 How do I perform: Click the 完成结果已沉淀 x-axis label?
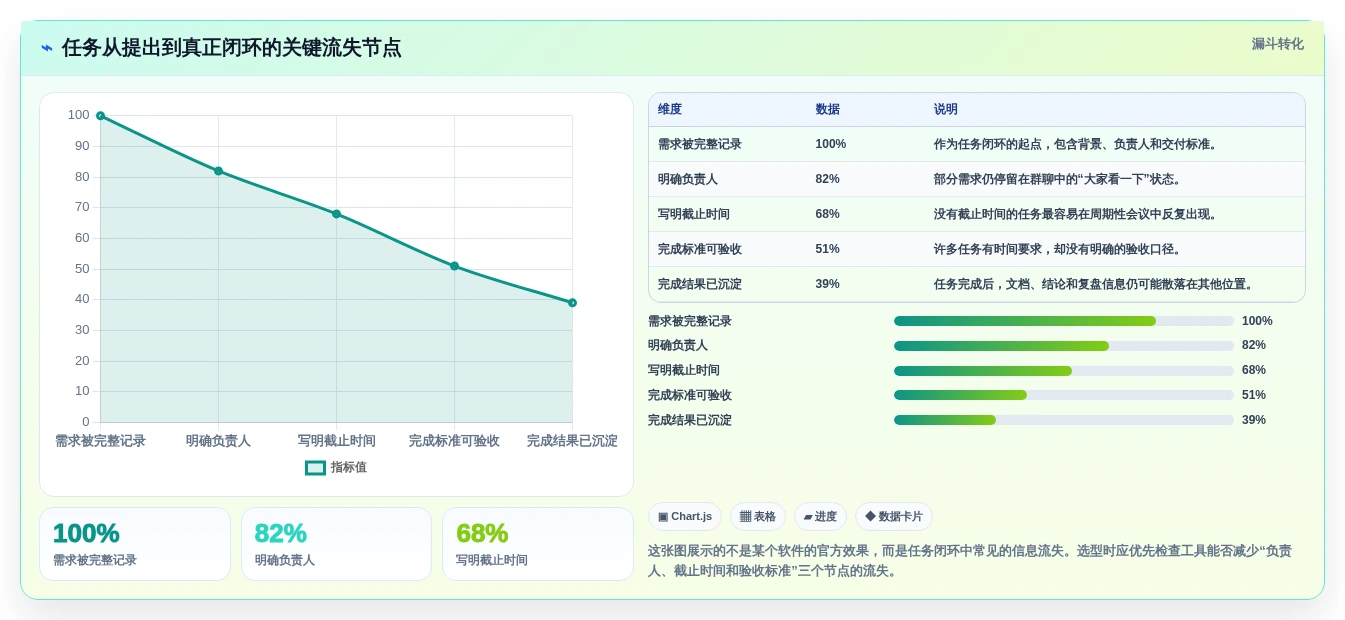pos(572,441)
